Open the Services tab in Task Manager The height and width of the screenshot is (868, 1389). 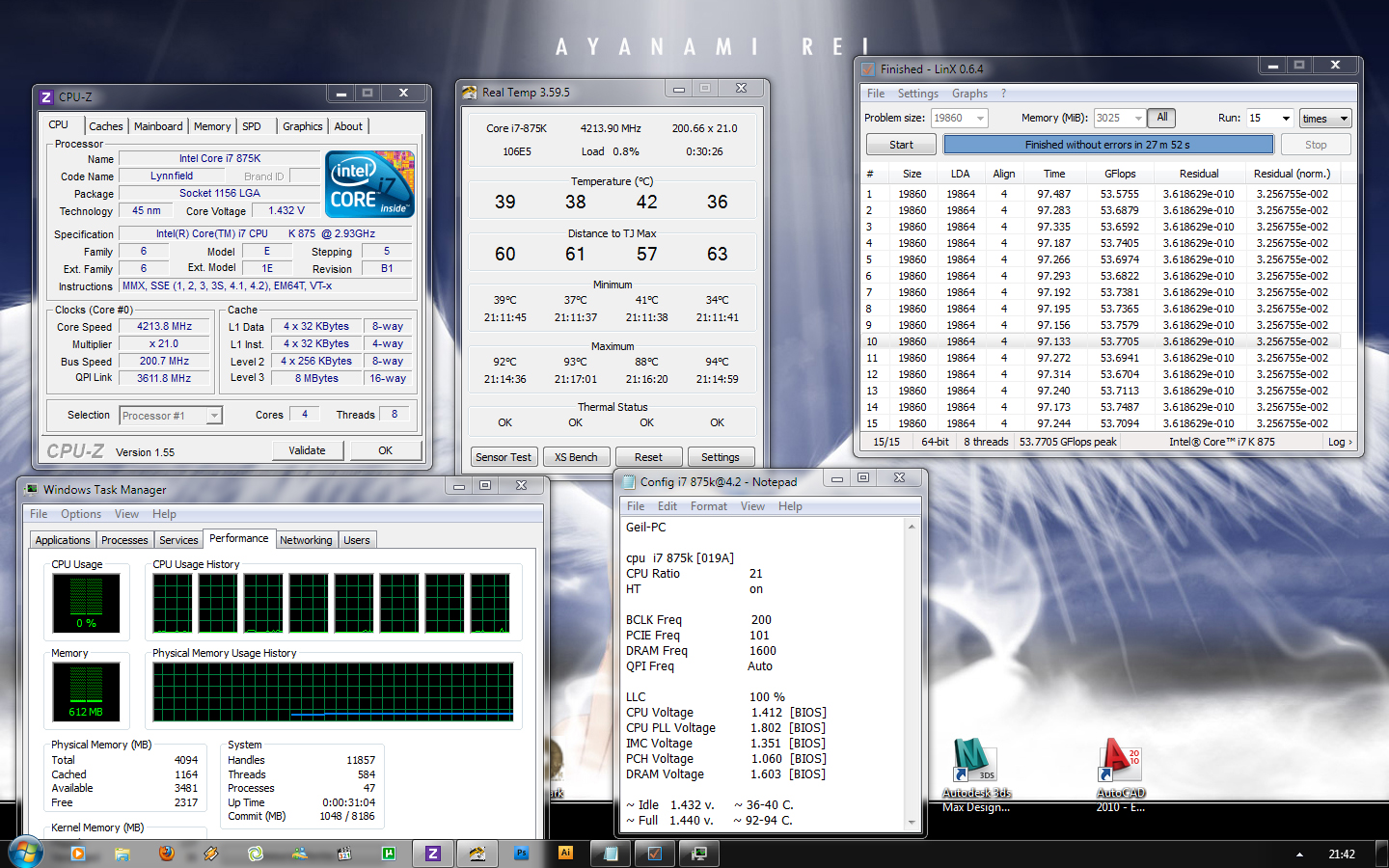click(178, 540)
